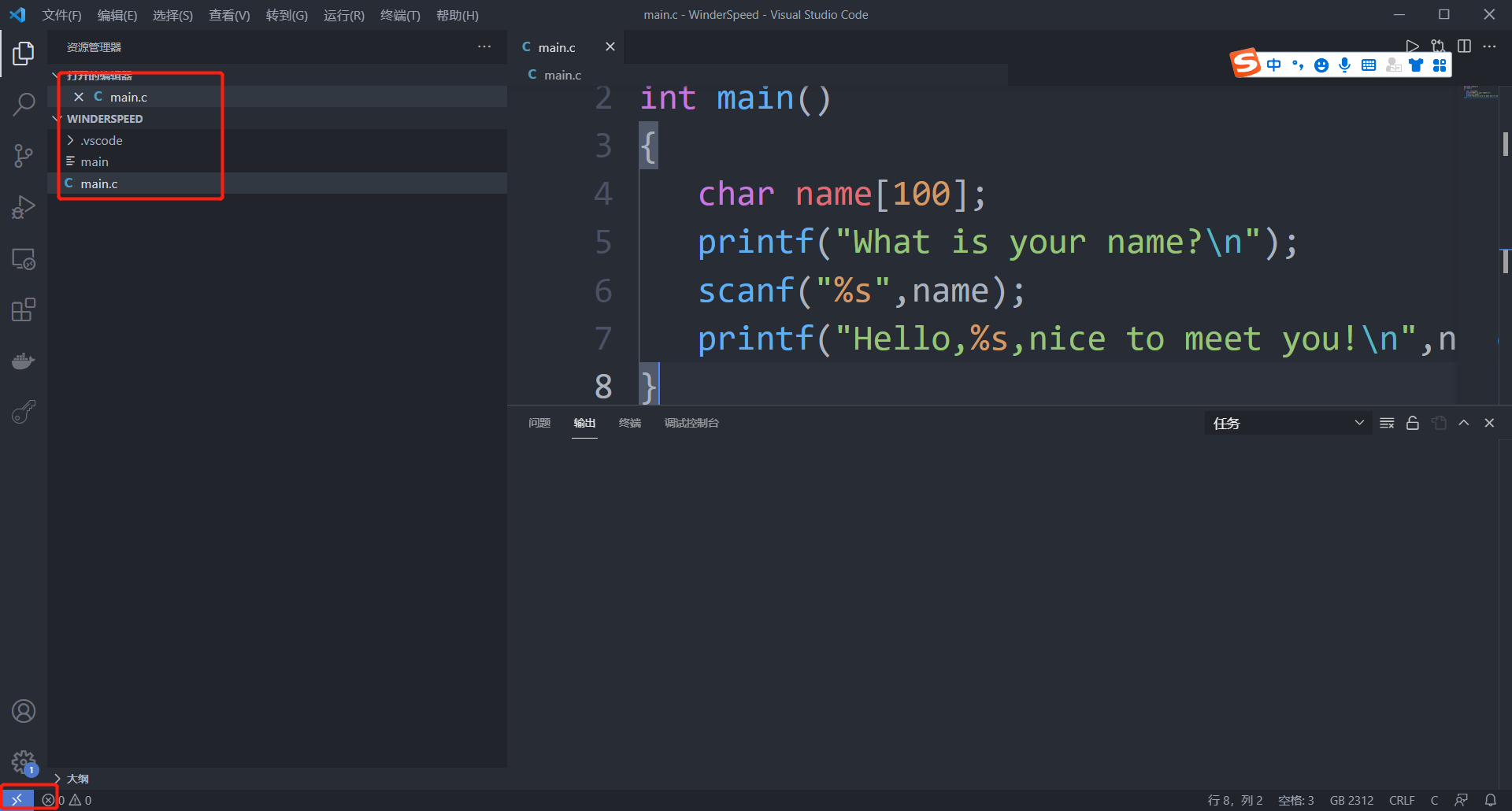Open the 运行(R) menu
This screenshot has width=1512, height=811.
[x=343, y=15]
